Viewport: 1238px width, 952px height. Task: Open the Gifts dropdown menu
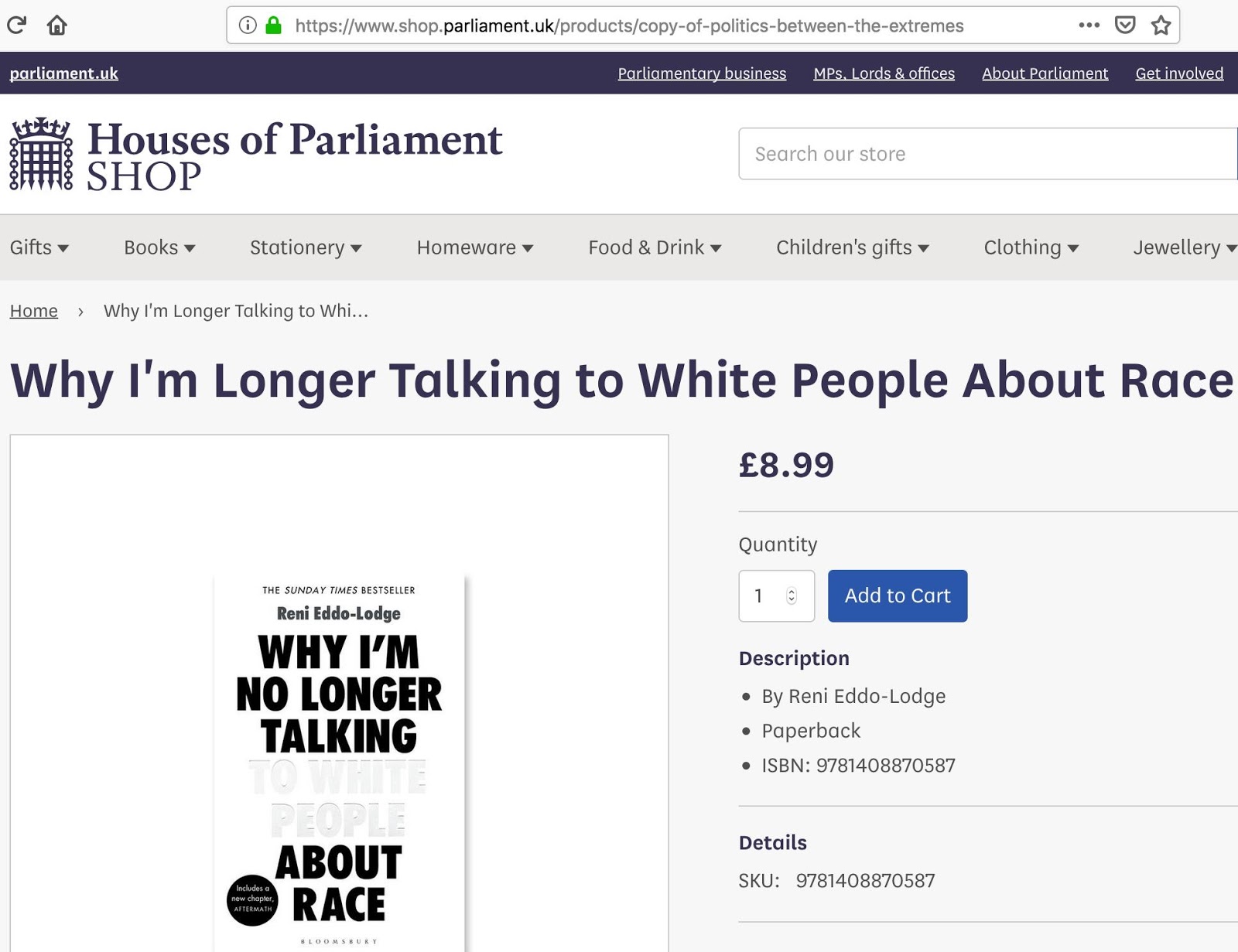[39, 247]
